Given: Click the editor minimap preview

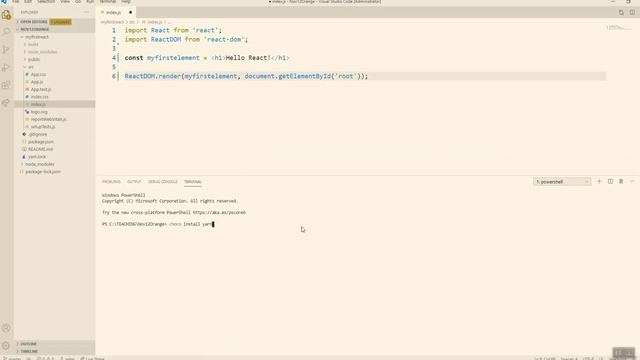Looking at the screenshot, I should point(618,28).
